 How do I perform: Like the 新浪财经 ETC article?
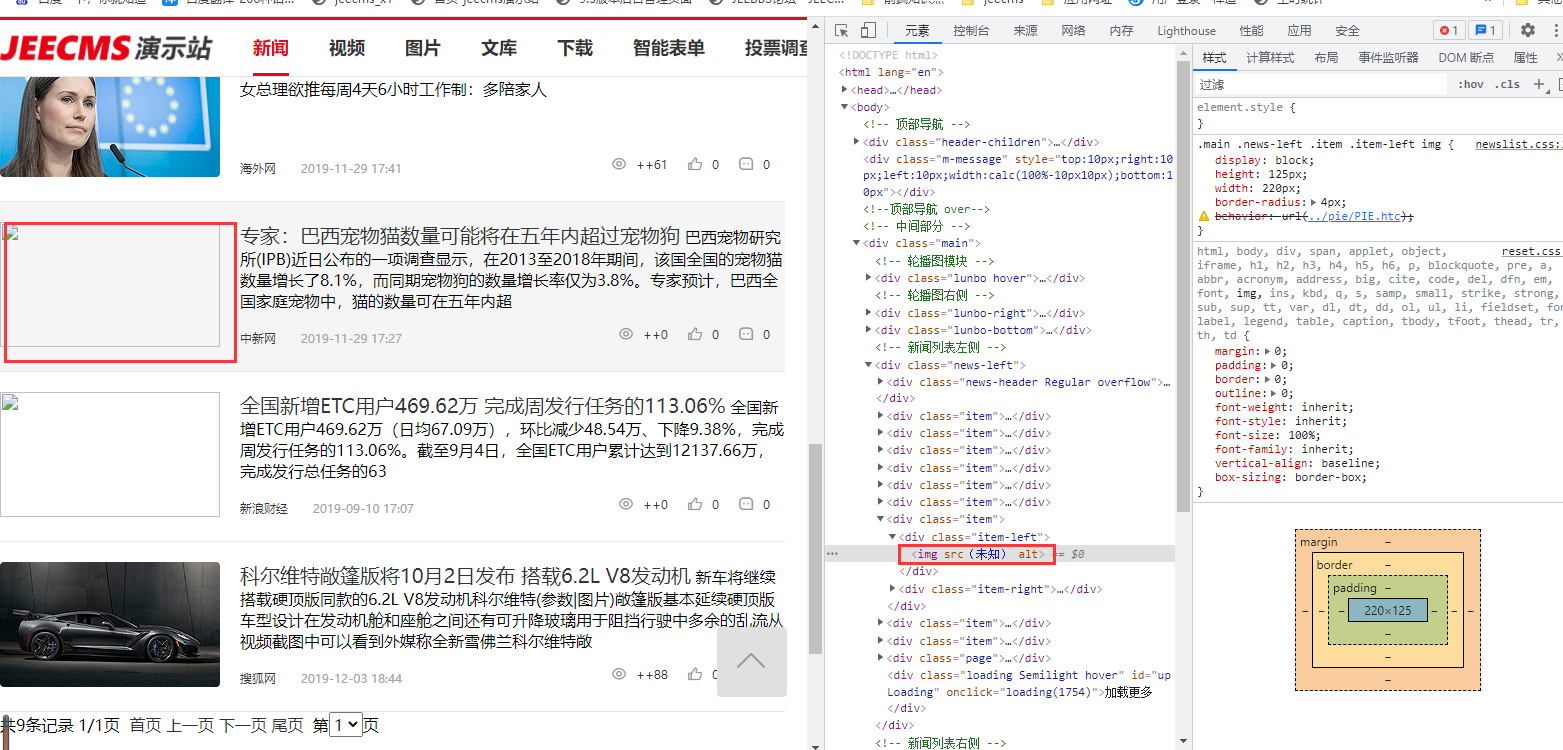(x=695, y=504)
